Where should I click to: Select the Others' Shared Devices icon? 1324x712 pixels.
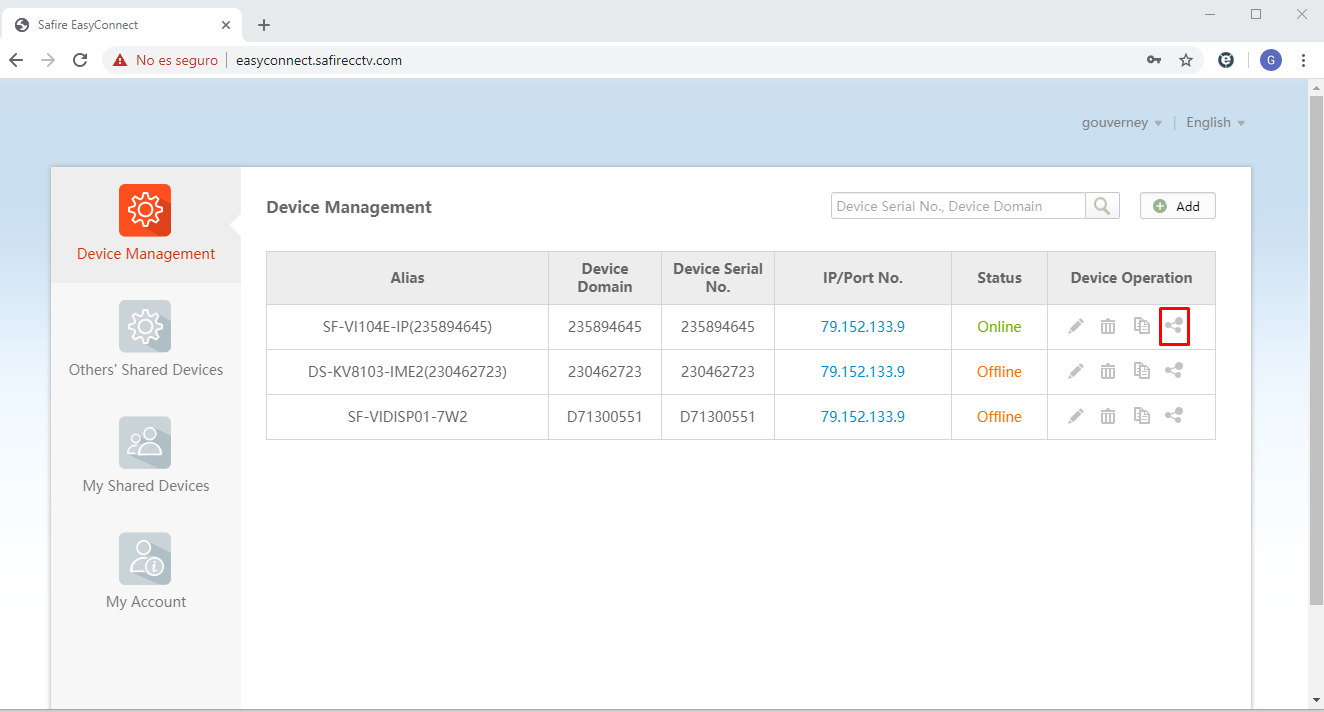click(x=145, y=326)
